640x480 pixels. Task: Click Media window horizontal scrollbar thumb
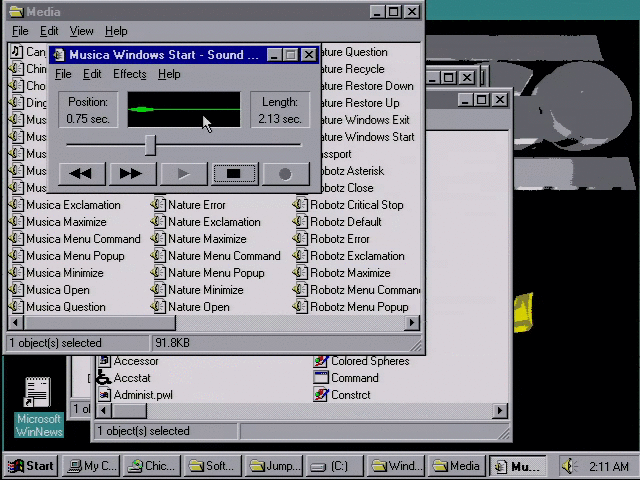point(100,322)
